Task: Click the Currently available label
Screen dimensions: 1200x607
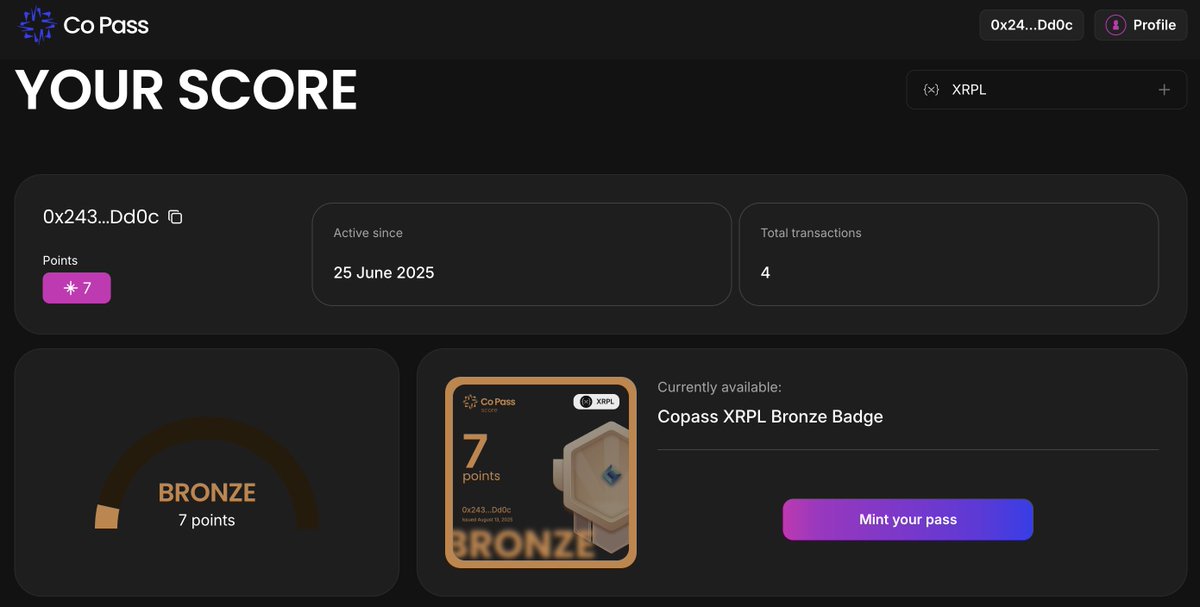Action: (x=720, y=387)
